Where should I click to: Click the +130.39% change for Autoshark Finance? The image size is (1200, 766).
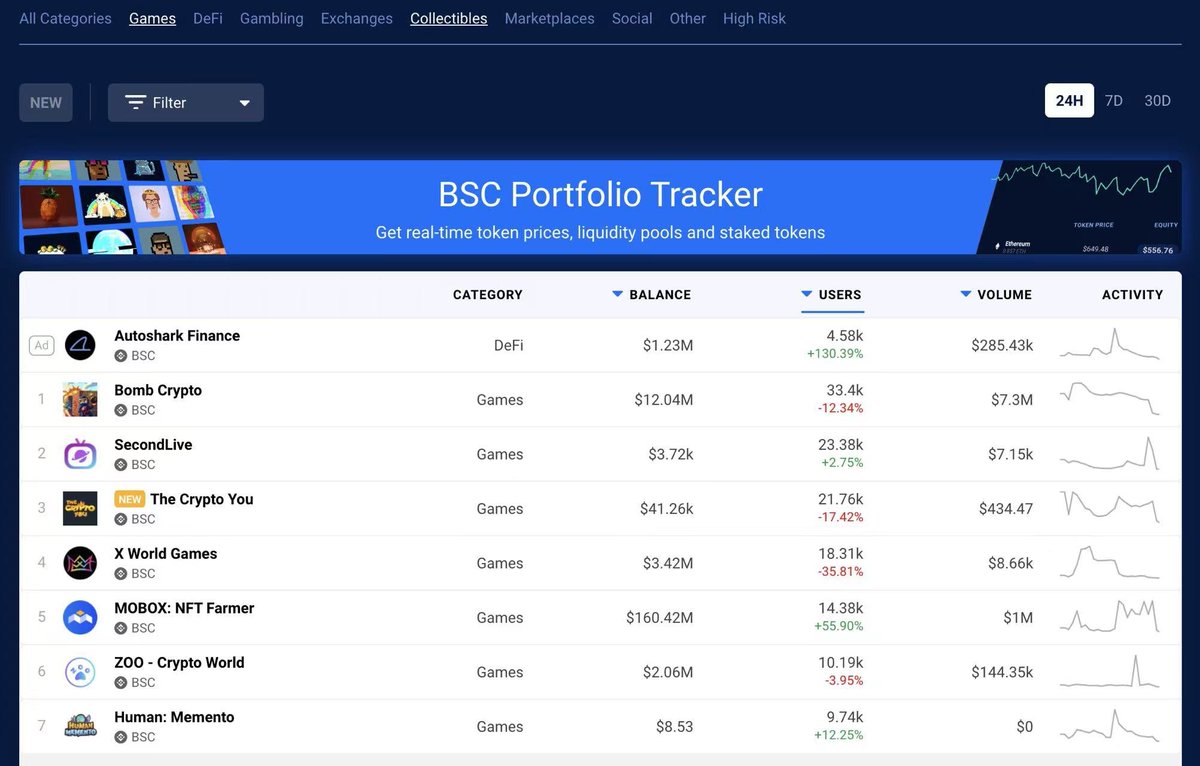[835, 354]
